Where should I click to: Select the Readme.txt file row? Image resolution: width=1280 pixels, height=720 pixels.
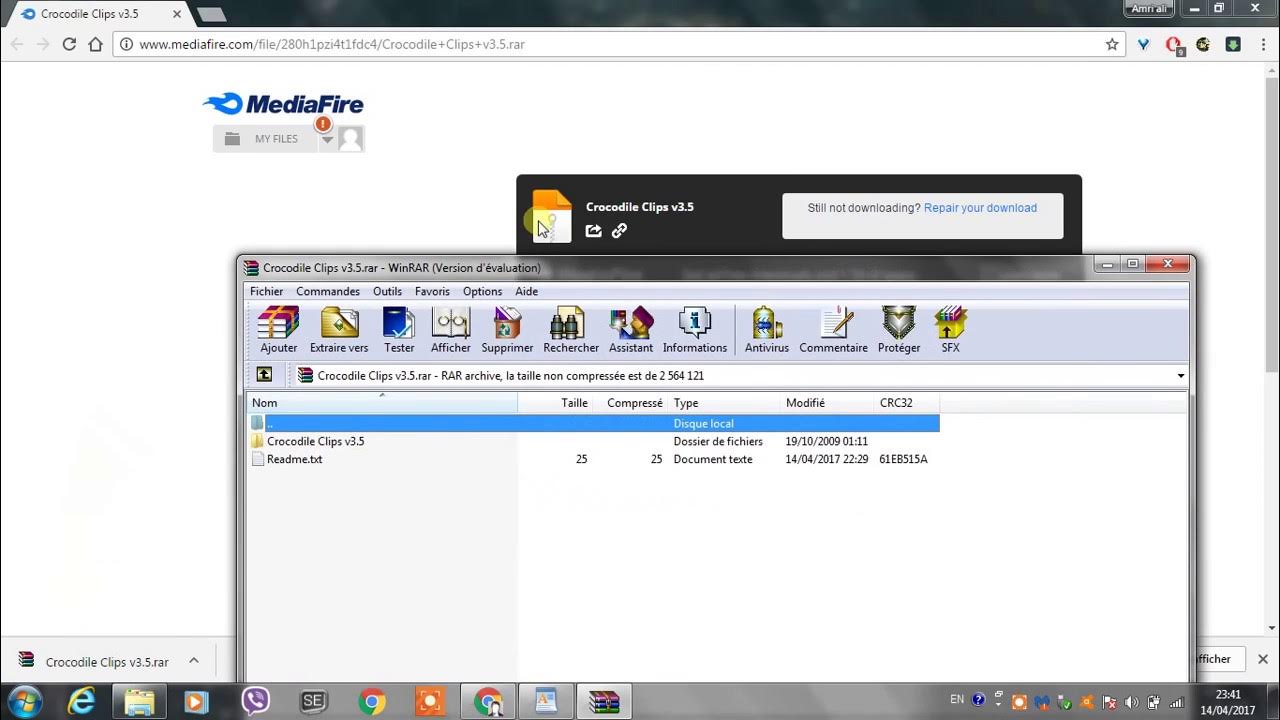pos(593,459)
